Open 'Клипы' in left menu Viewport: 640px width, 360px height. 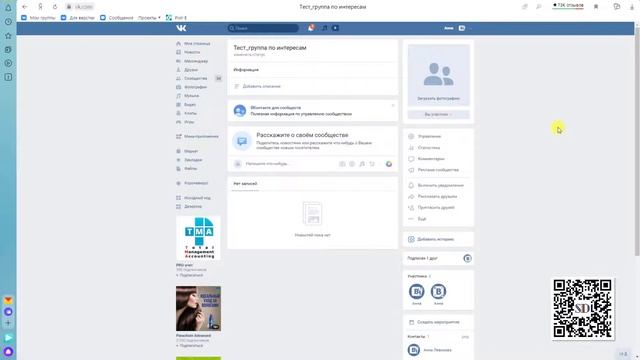187,113
